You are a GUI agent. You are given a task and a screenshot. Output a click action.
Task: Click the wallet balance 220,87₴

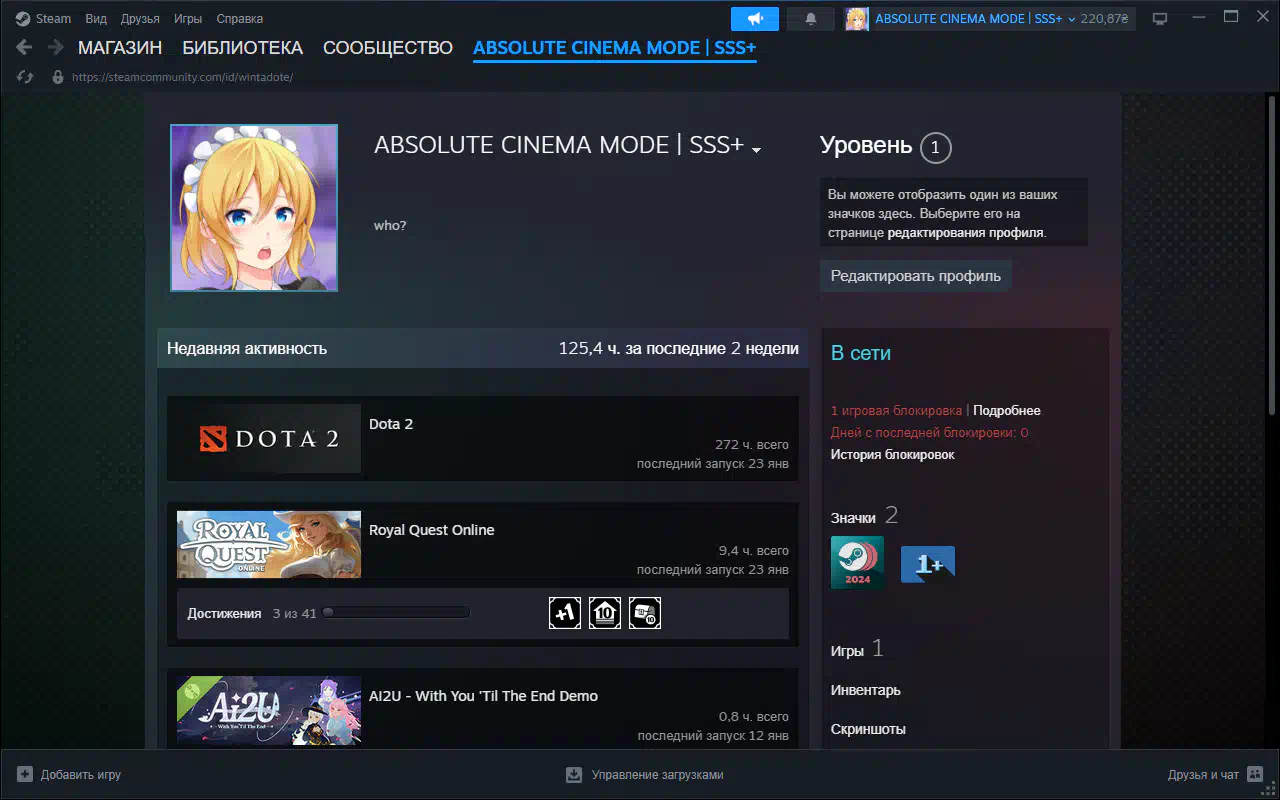click(1105, 19)
